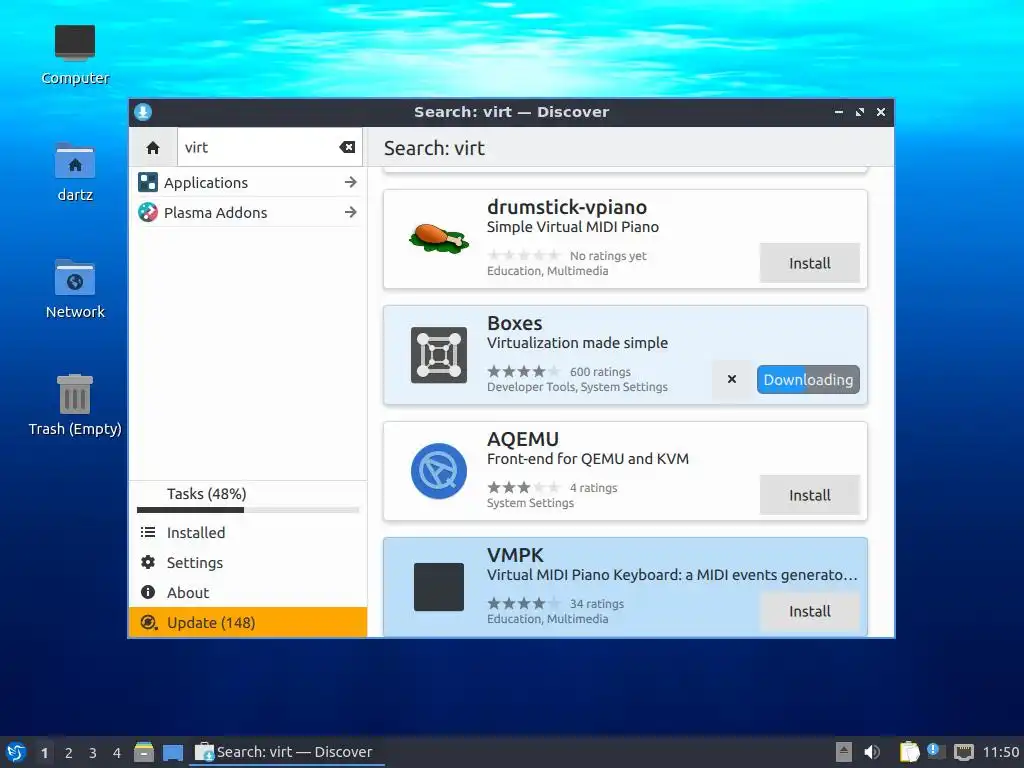Screen dimensions: 1024x768
Task: Click 'Virtualization made simple' description
Action: click(577, 343)
